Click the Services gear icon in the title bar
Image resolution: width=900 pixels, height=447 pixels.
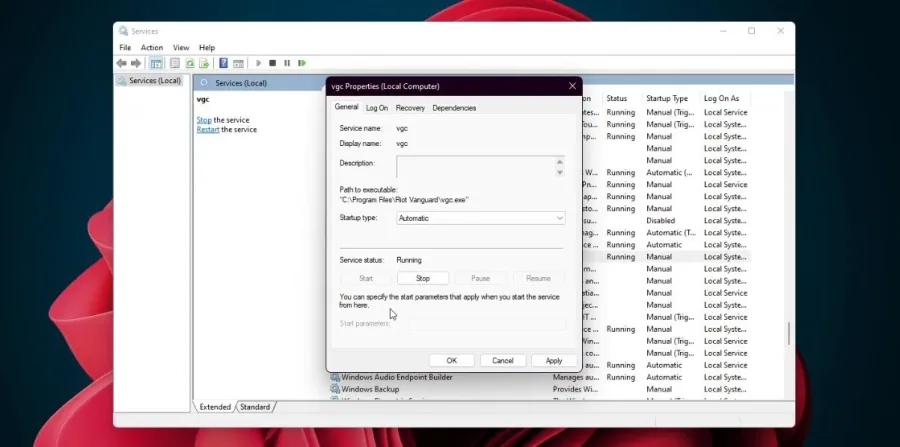coord(123,31)
